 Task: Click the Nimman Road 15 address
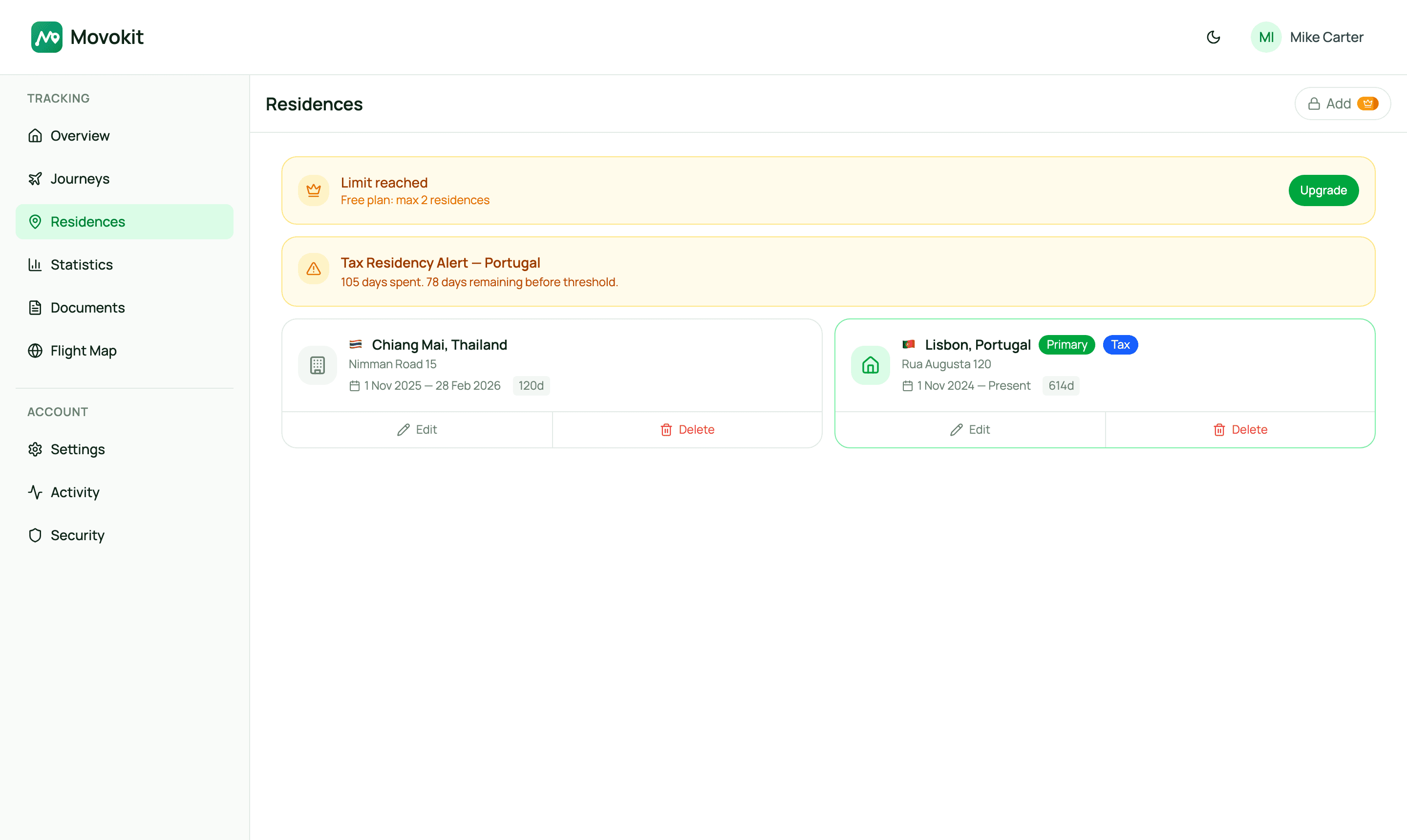pos(392,364)
